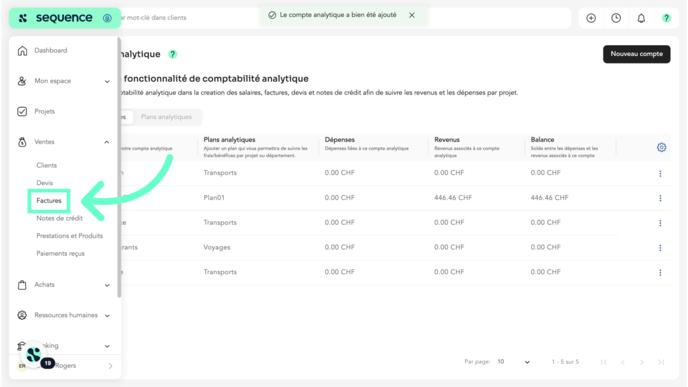Click the Nouveau compte button
The image size is (688, 387).
pyautogui.click(x=637, y=54)
